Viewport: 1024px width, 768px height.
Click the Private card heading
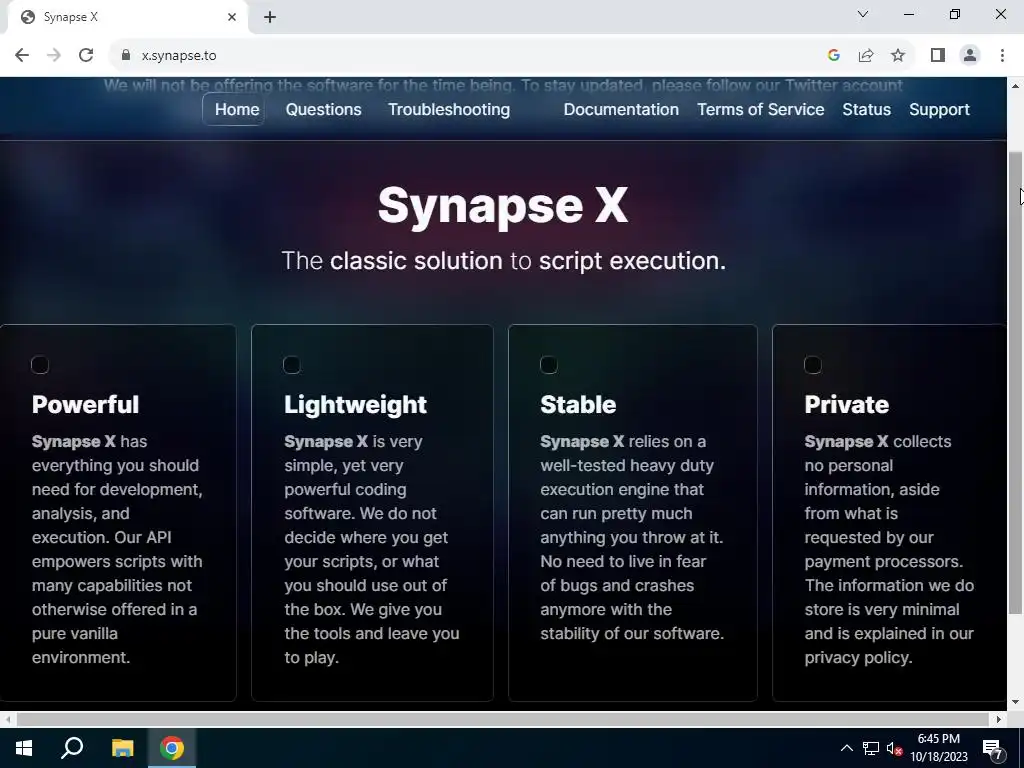coord(846,404)
